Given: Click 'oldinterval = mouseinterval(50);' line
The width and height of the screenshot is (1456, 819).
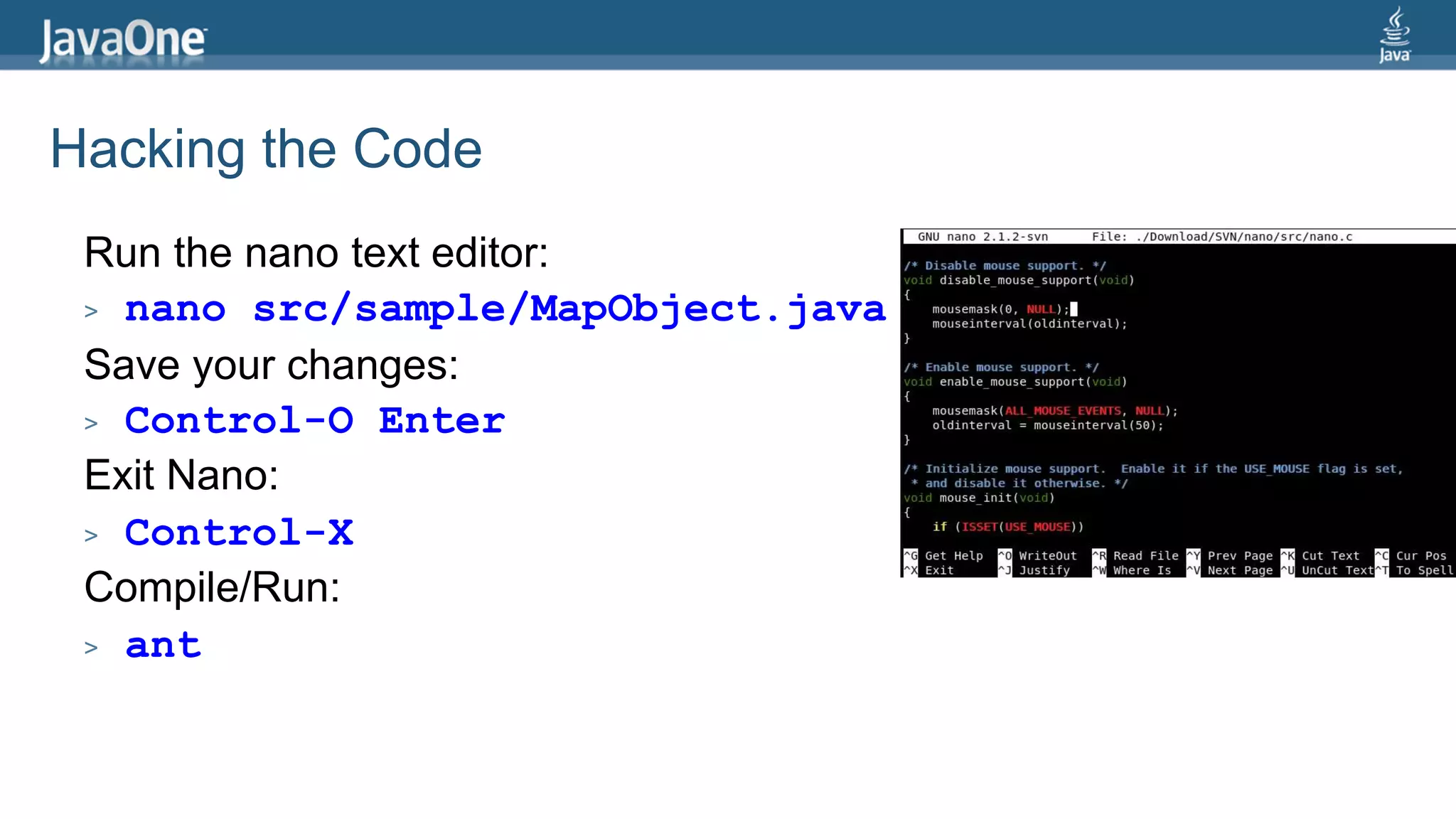Looking at the screenshot, I should tap(1048, 425).
